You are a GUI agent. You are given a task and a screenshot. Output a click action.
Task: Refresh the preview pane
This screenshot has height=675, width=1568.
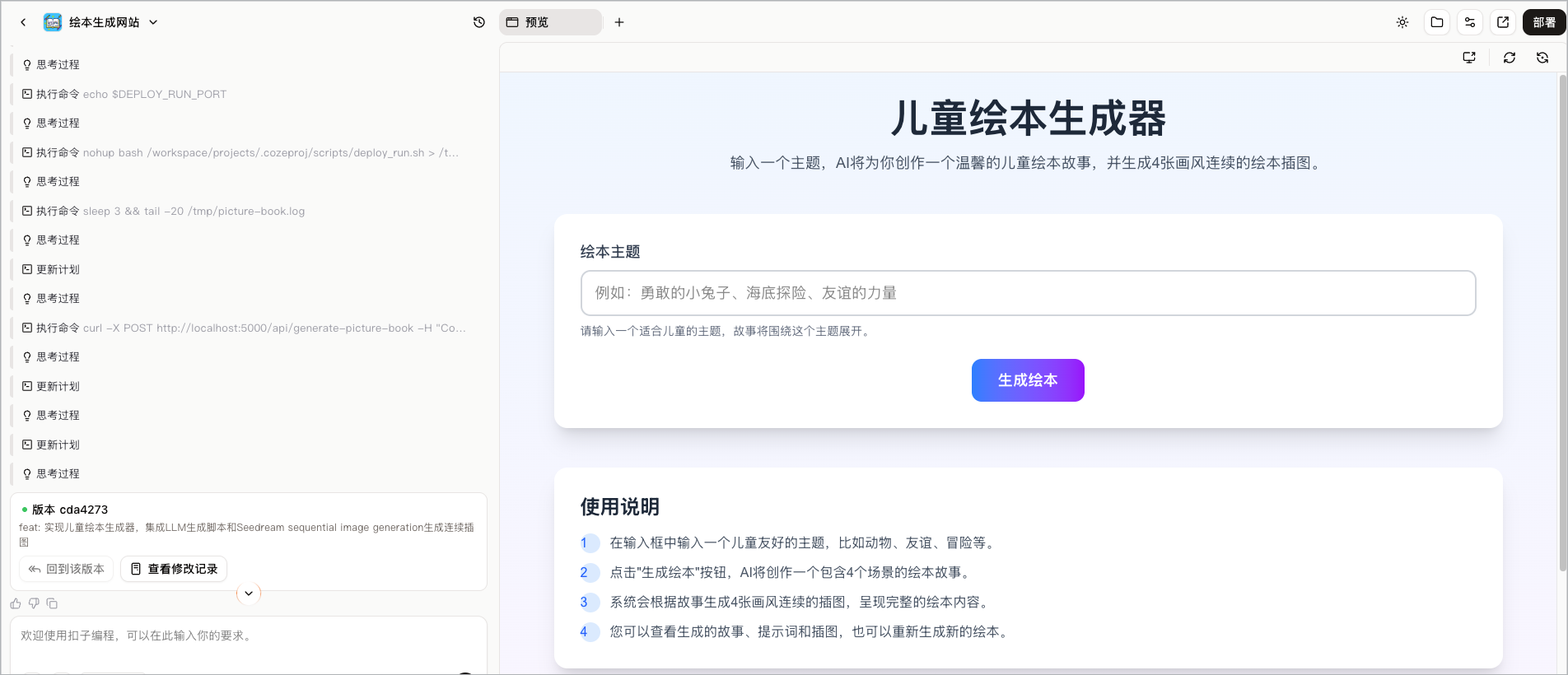pos(1510,58)
